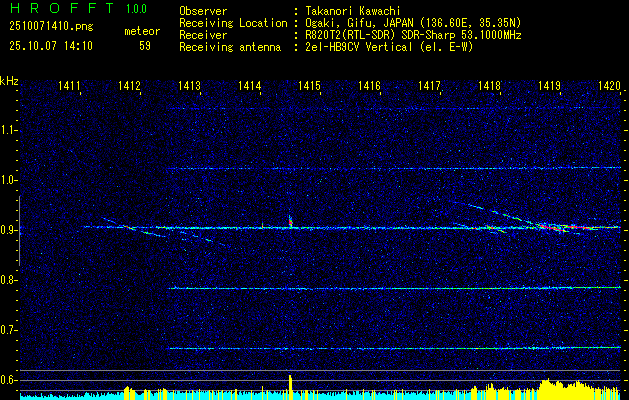Screen dimensions: 629x400
Task: Click the version number 1.0.0
Action: point(136,9)
